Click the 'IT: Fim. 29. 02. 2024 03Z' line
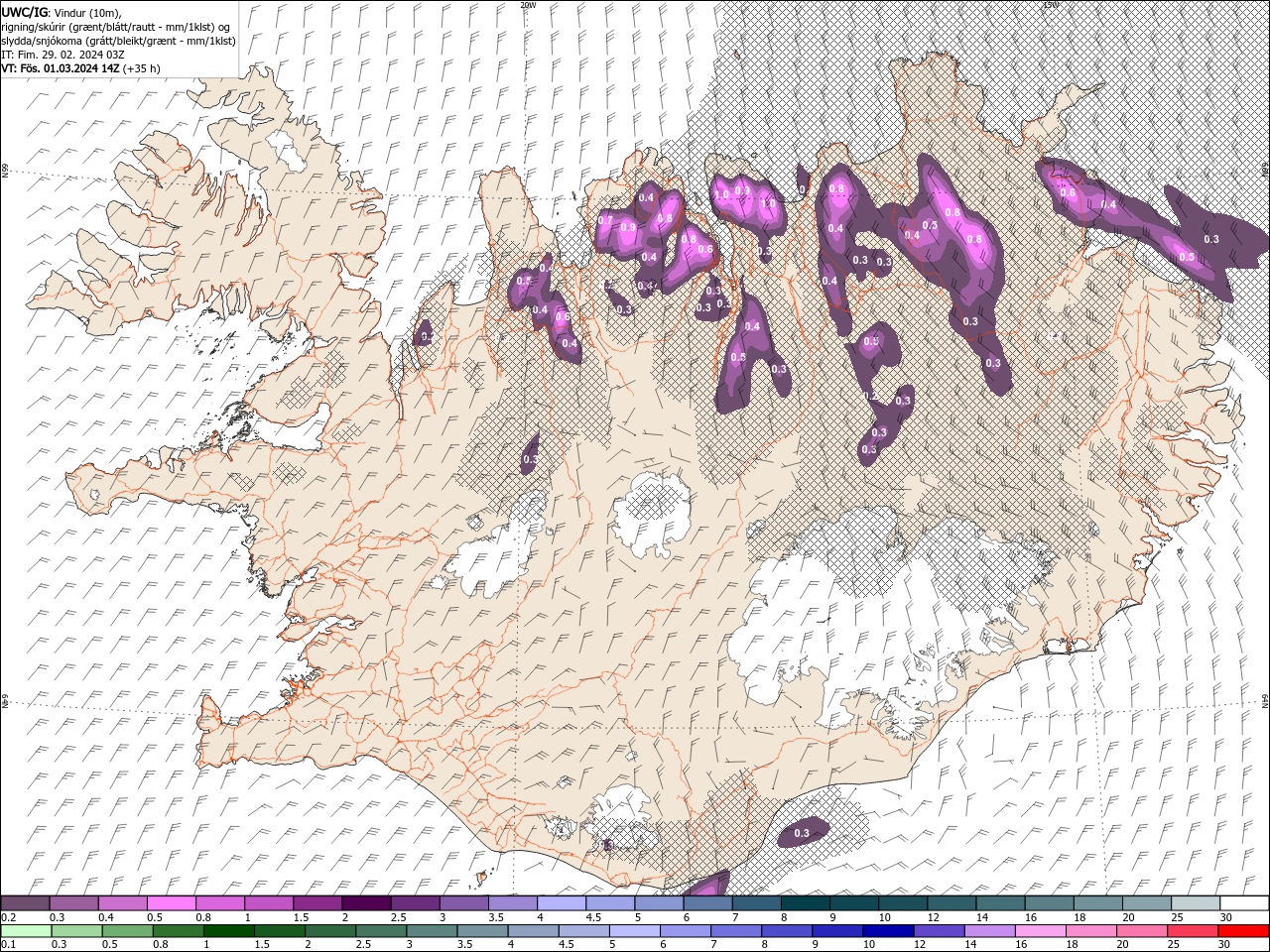Image resolution: width=1270 pixels, height=952 pixels. coord(63,55)
